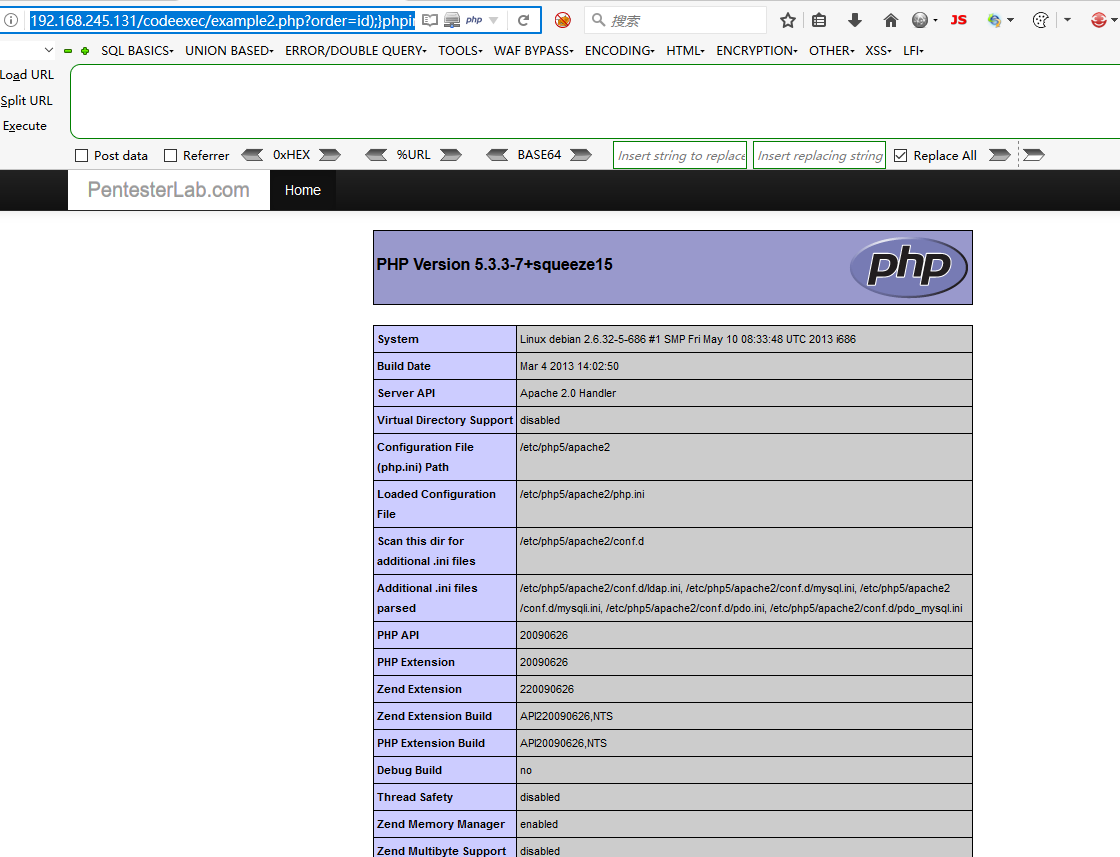The height and width of the screenshot is (857, 1120).
Task: Click the cookie editor extension icon
Action: point(1041,20)
